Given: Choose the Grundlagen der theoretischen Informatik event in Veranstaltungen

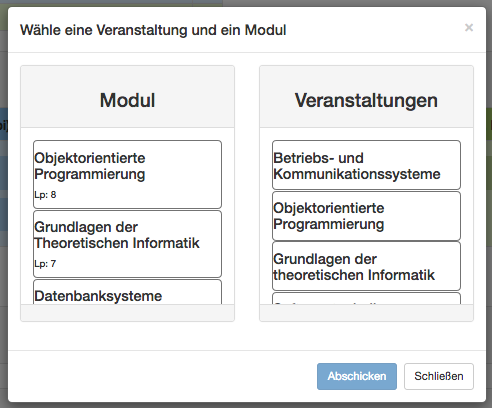Looking at the screenshot, I should click(x=366, y=266).
